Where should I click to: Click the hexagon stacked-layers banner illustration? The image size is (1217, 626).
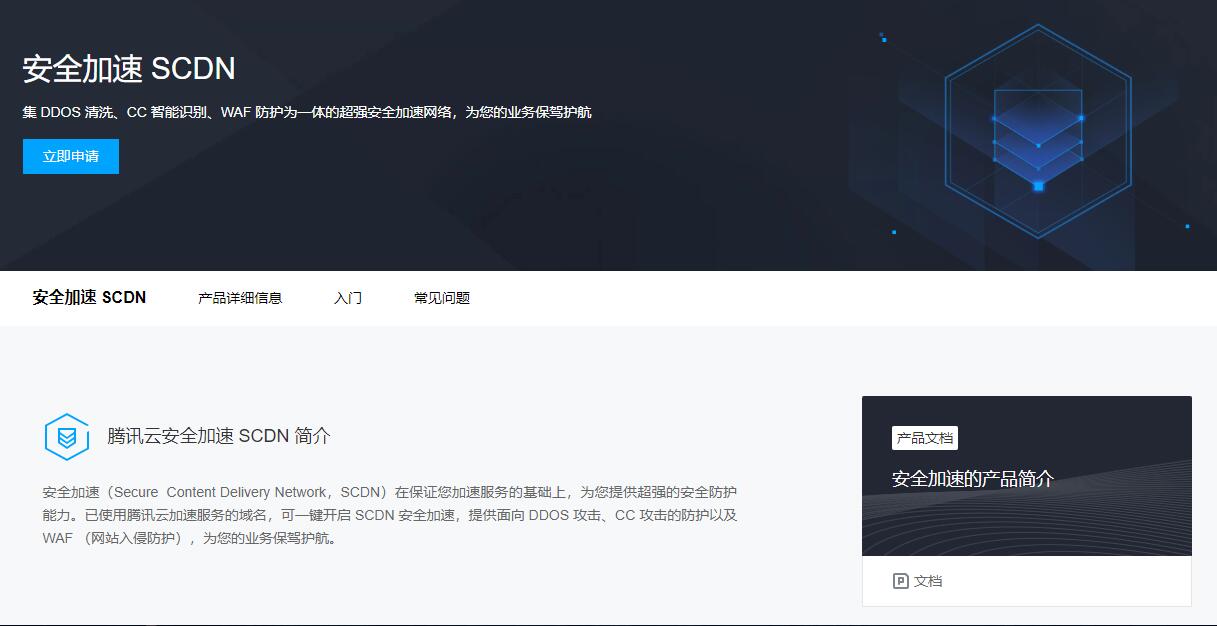1038,131
